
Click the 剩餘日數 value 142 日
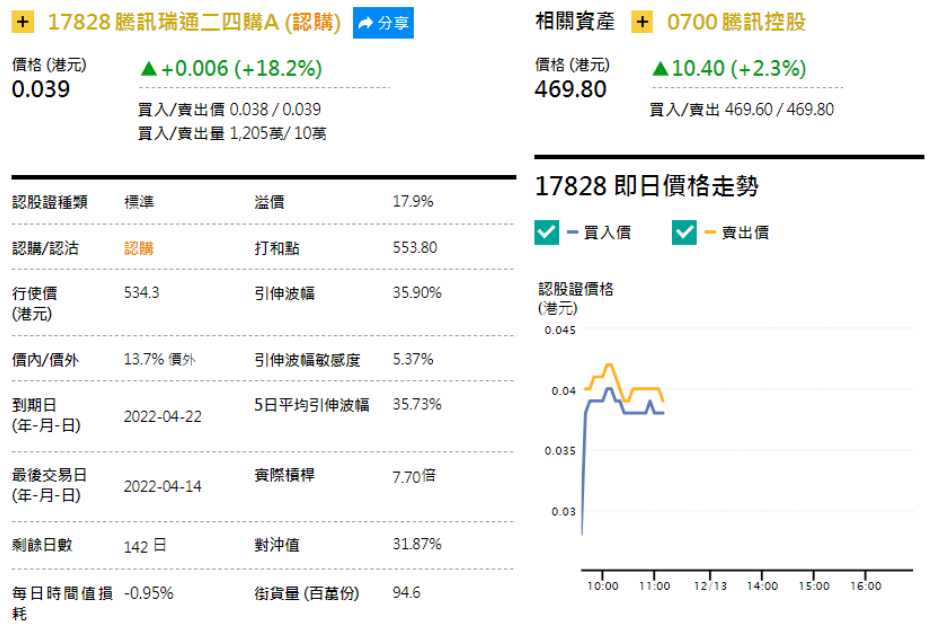click(x=145, y=546)
